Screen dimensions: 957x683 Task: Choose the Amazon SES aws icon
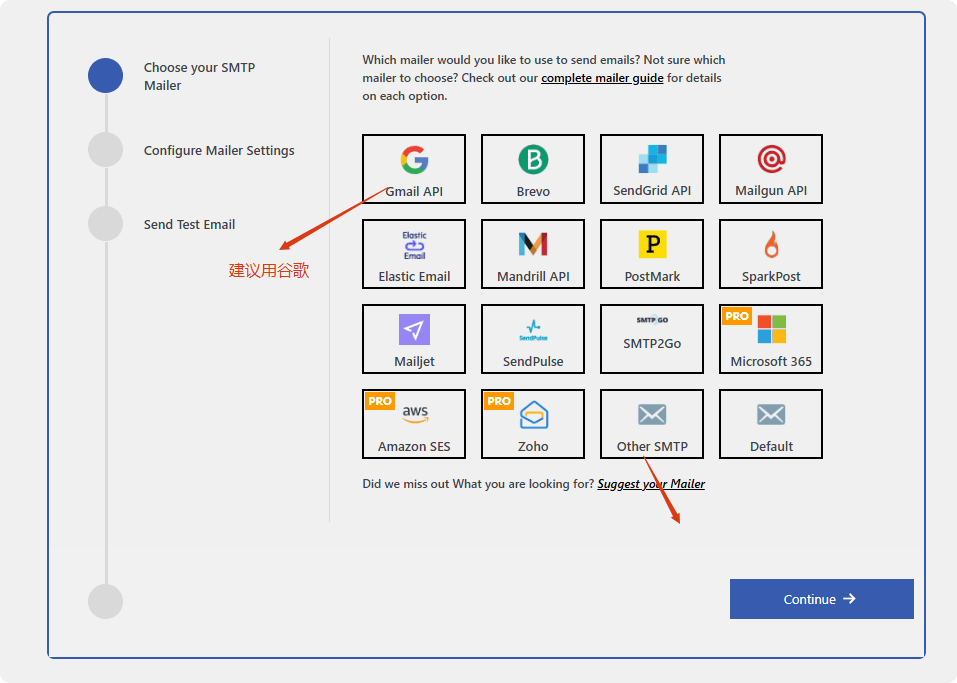pyautogui.click(x=415, y=414)
